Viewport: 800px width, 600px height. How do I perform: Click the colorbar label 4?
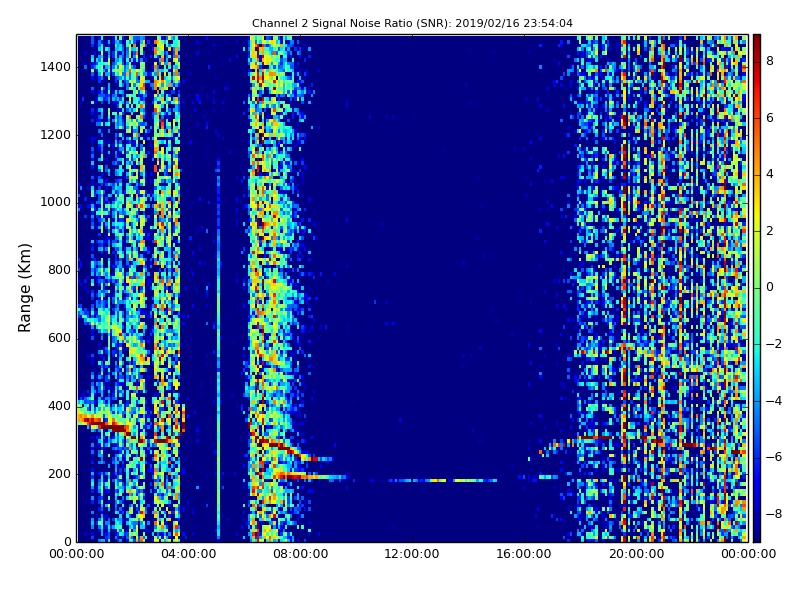coord(770,174)
